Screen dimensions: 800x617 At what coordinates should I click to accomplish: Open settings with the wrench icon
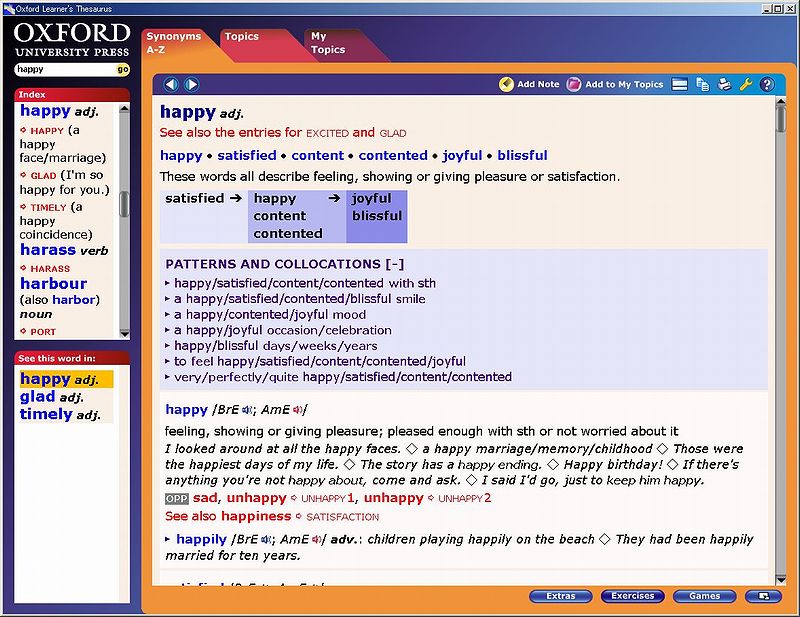746,85
